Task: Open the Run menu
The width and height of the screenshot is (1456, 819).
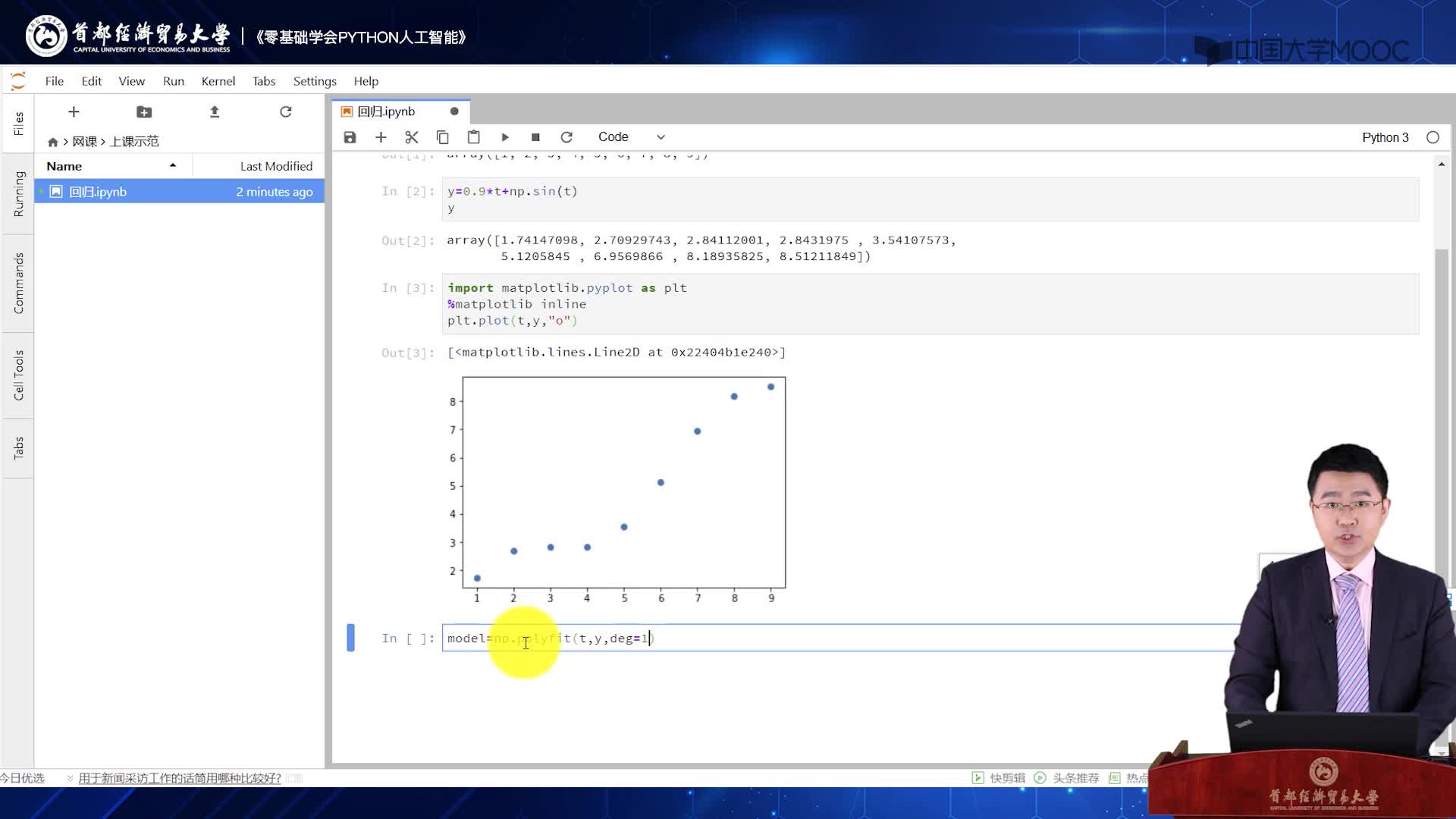Action: pyautogui.click(x=174, y=81)
